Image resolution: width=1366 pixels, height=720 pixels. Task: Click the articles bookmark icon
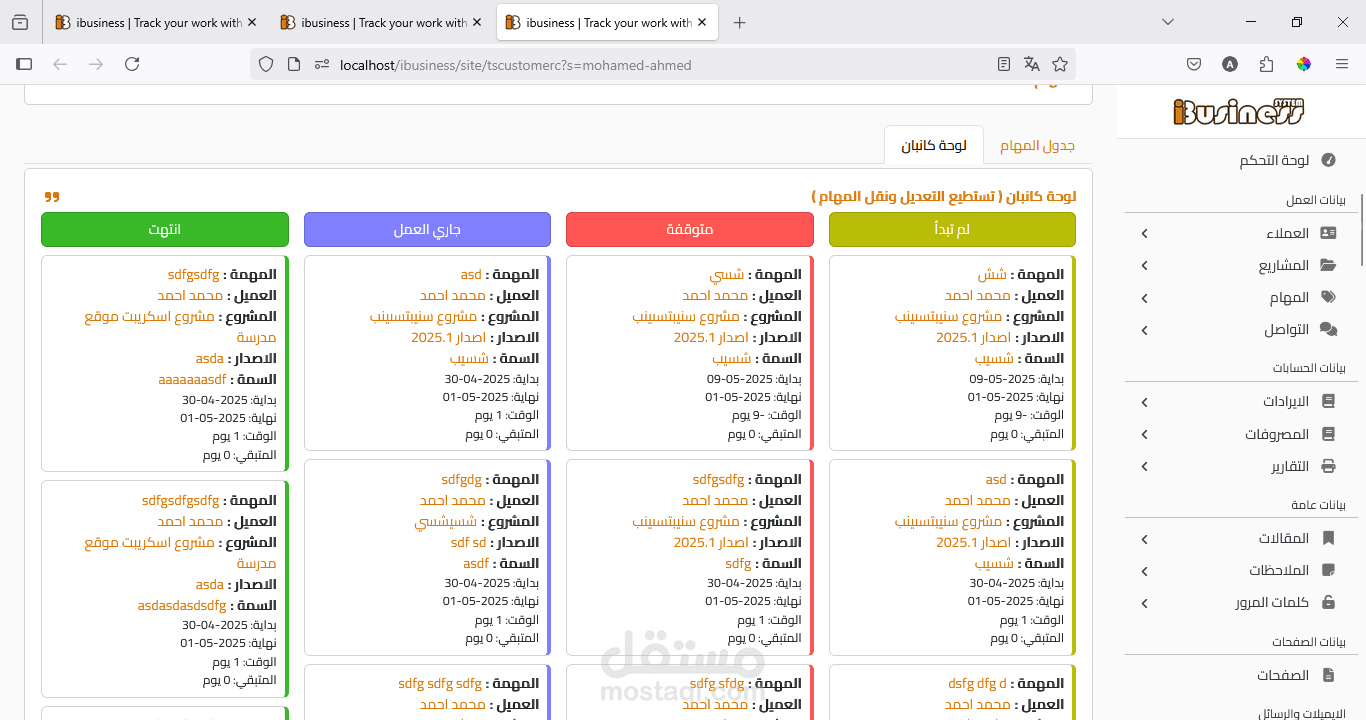[x=1328, y=538]
